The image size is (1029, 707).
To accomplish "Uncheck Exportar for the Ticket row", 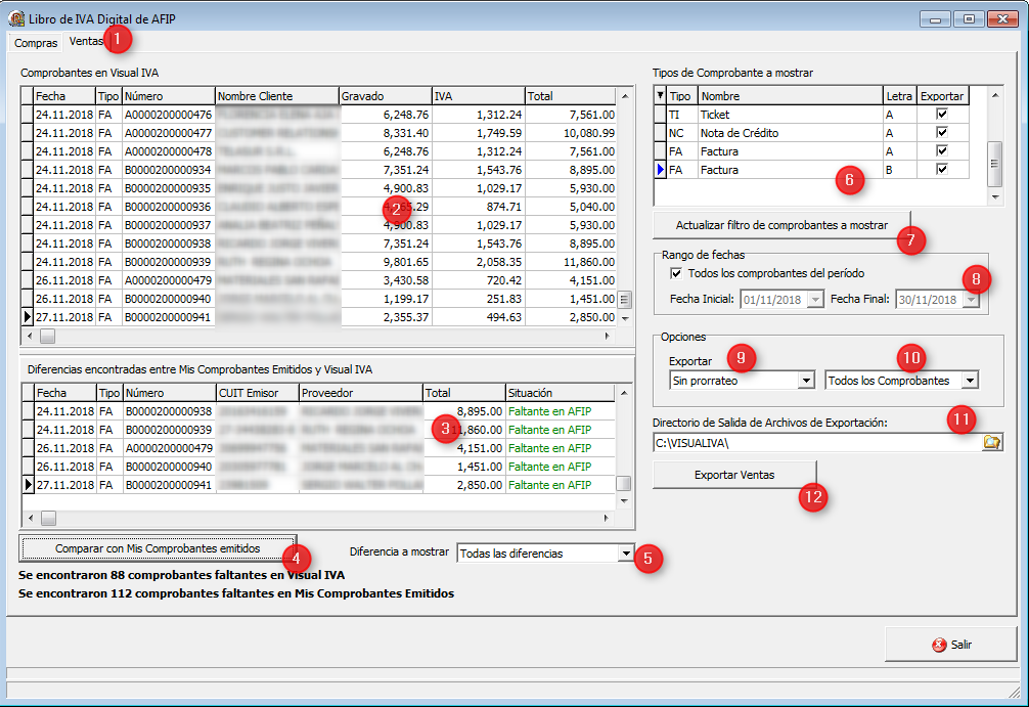I will pyautogui.click(x=940, y=115).
